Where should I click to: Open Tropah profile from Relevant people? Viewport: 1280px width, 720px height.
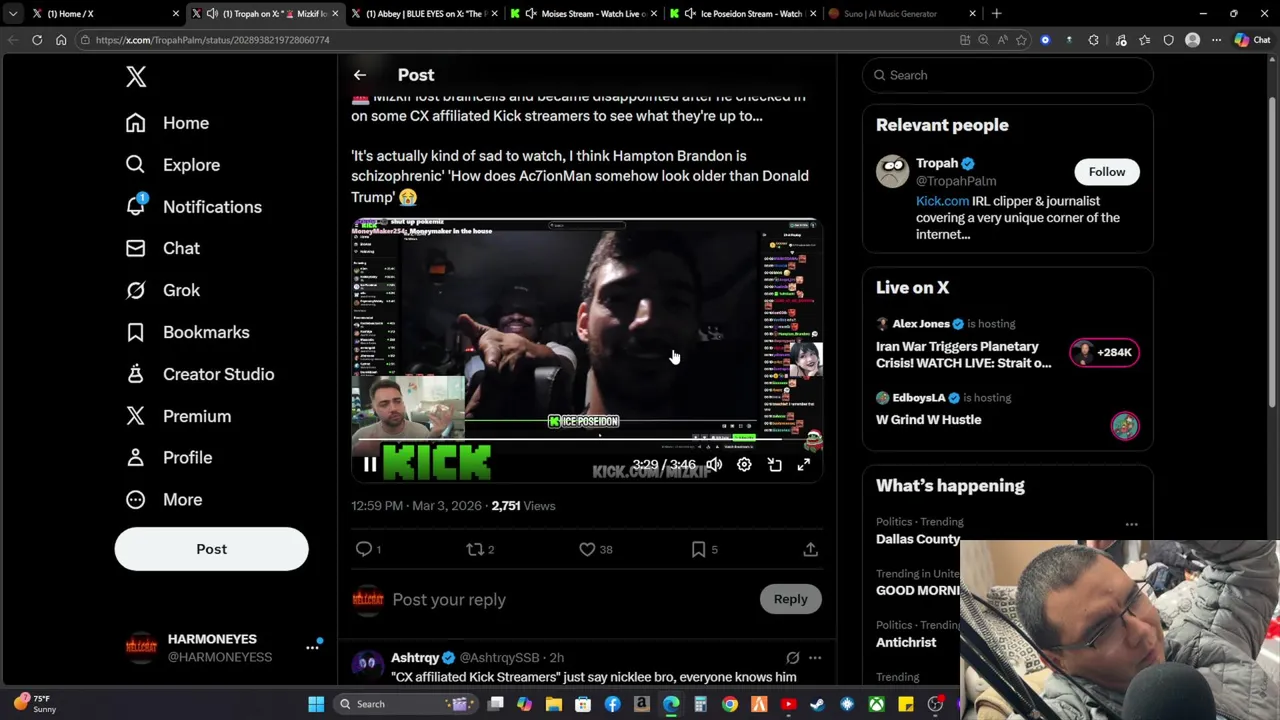(937, 163)
